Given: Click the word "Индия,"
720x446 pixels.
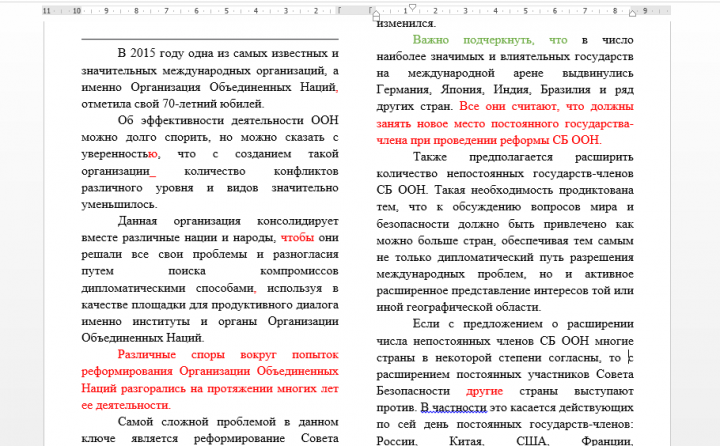Looking at the screenshot, I should [x=512, y=90].
